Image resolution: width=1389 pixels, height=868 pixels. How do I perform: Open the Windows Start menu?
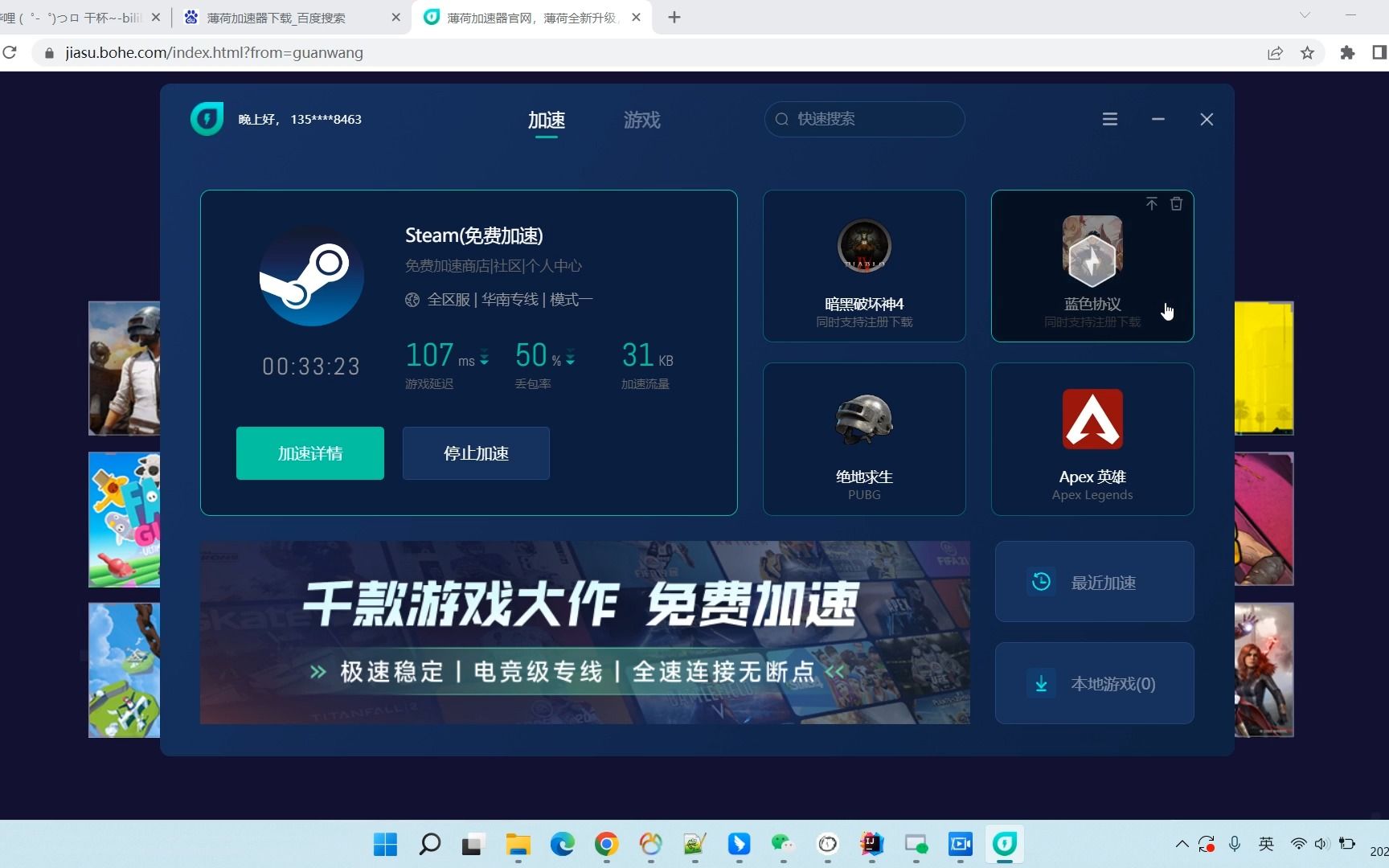coord(386,844)
